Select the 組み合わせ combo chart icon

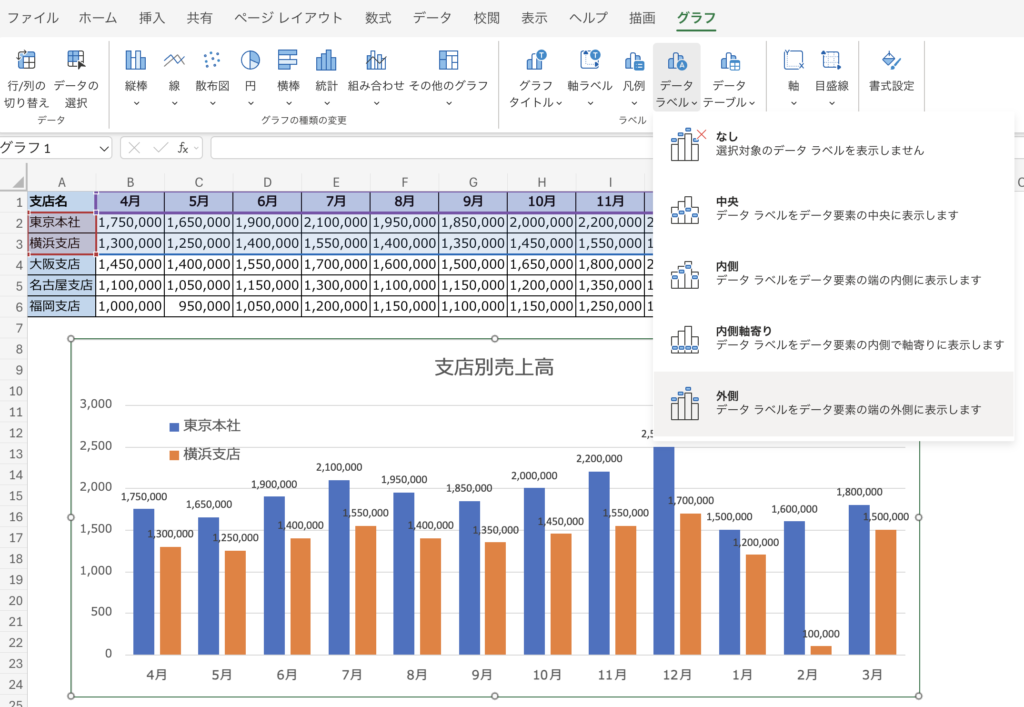click(376, 62)
